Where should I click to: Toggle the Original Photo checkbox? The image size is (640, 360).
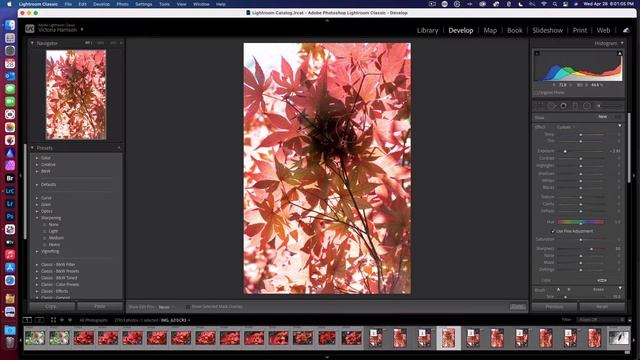pyautogui.click(x=536, y=93)
